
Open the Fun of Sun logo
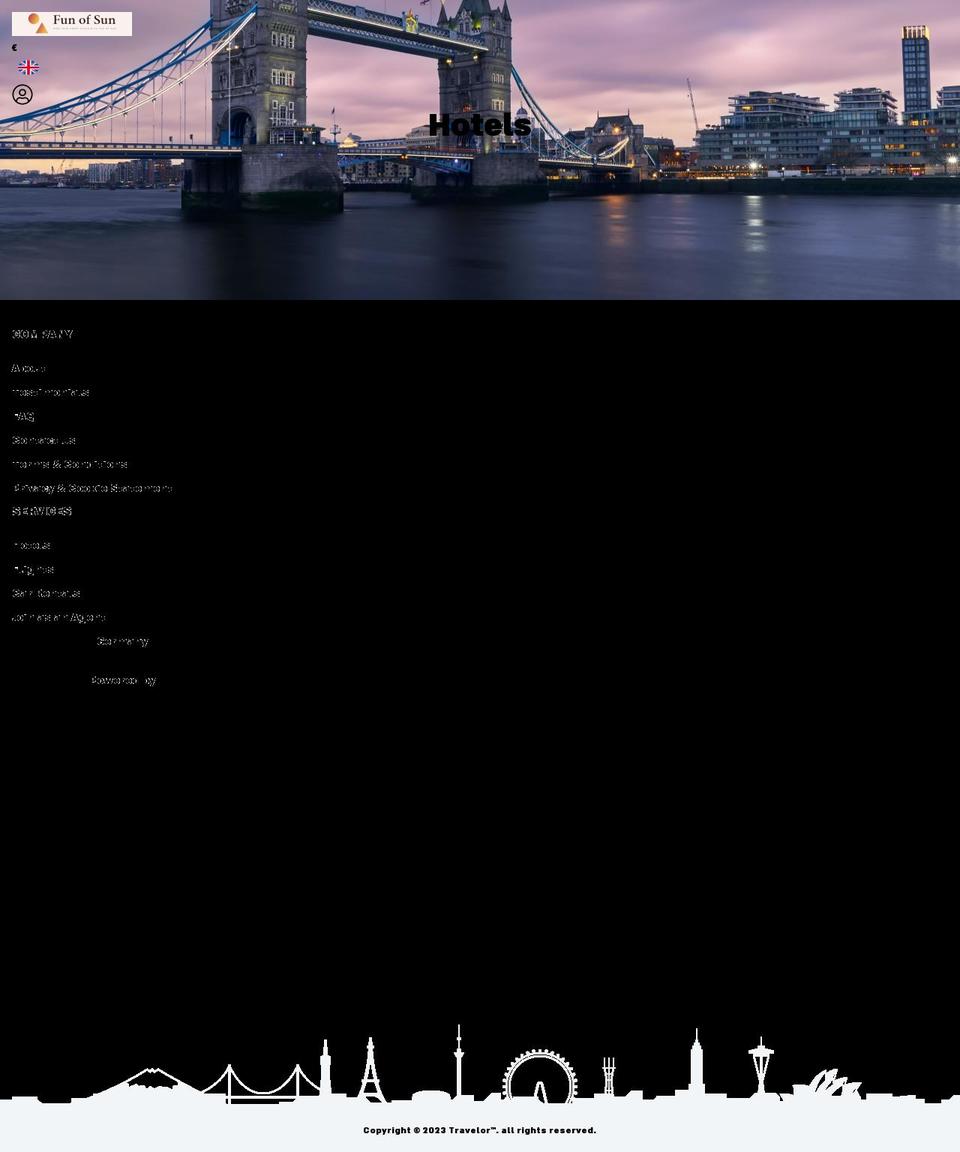coord(72,24)
